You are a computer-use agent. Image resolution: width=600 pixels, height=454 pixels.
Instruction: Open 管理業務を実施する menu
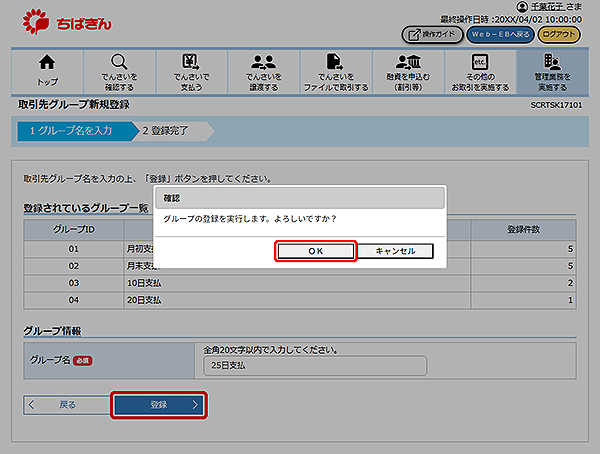click(553, 72)
